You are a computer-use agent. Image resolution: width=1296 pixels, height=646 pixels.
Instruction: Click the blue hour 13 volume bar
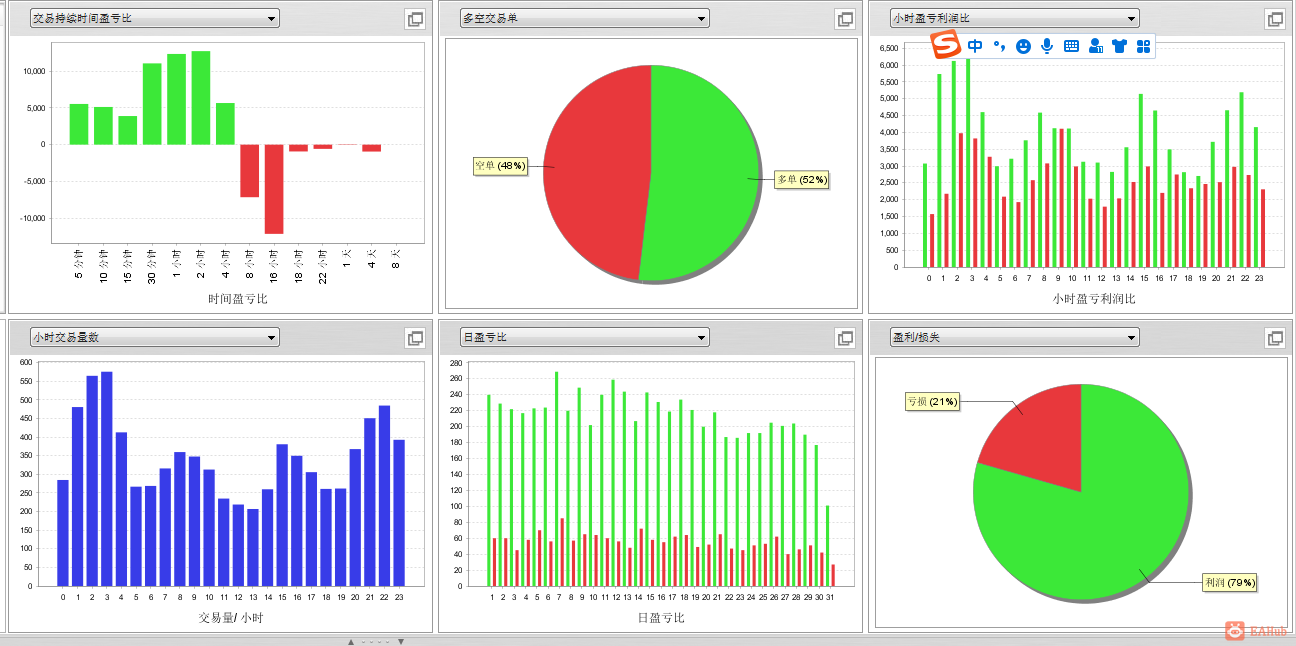(x=253, y=548)
